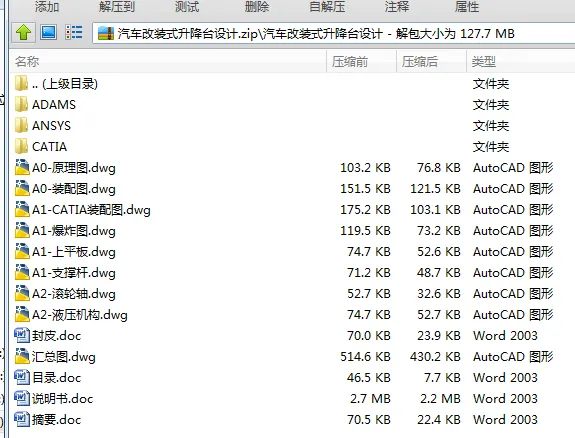Select file name A1-支撑杆.dwg
This screenshot has height=438, width=575.
point(74,273)
